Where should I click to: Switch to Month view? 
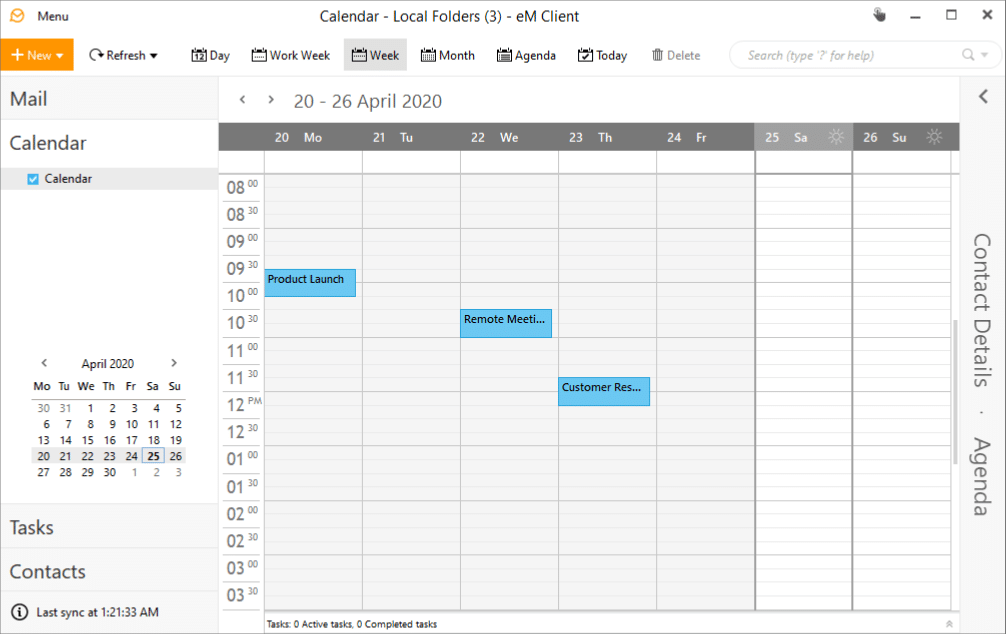447,55
